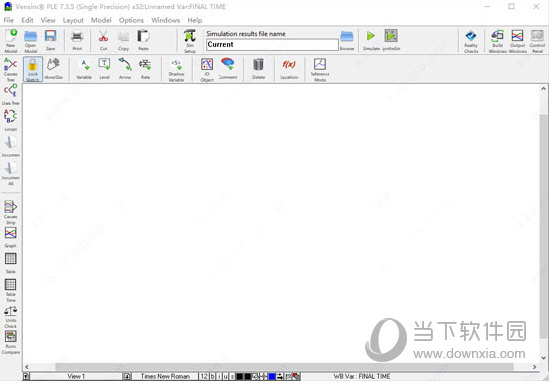Toggle italic 'i' in status bar

[x=219, y=376]
